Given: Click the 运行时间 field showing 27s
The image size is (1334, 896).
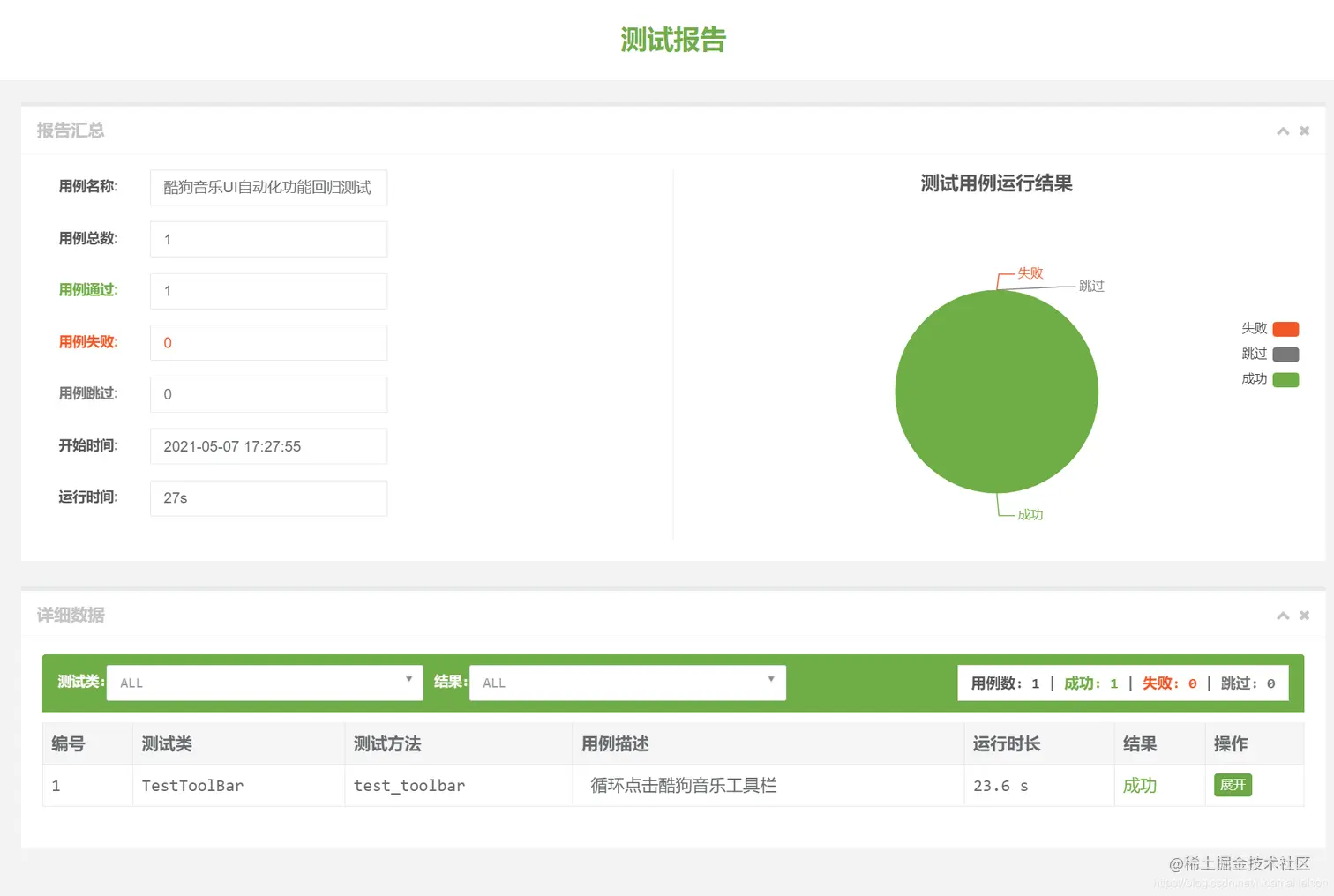Looking at the screenshot, I should click(x=268, y=498).
